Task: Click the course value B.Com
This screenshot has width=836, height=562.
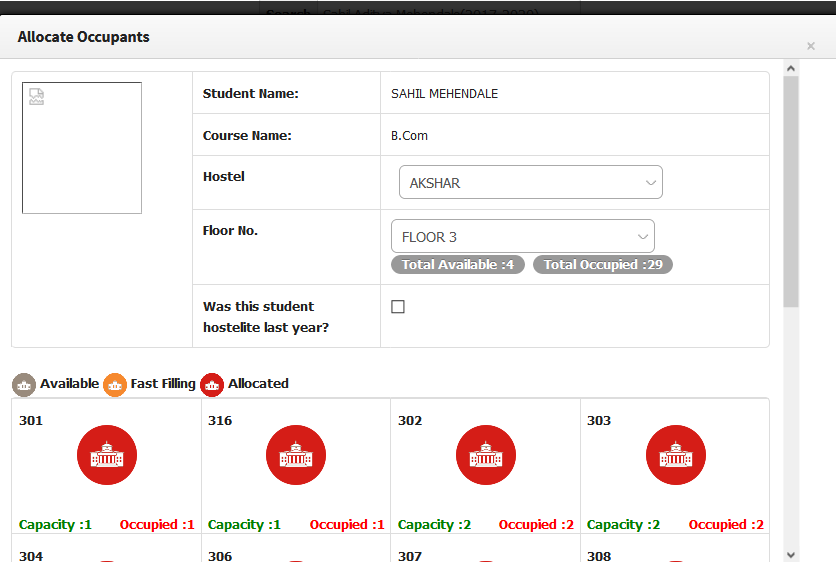Action: coord(409,135)
